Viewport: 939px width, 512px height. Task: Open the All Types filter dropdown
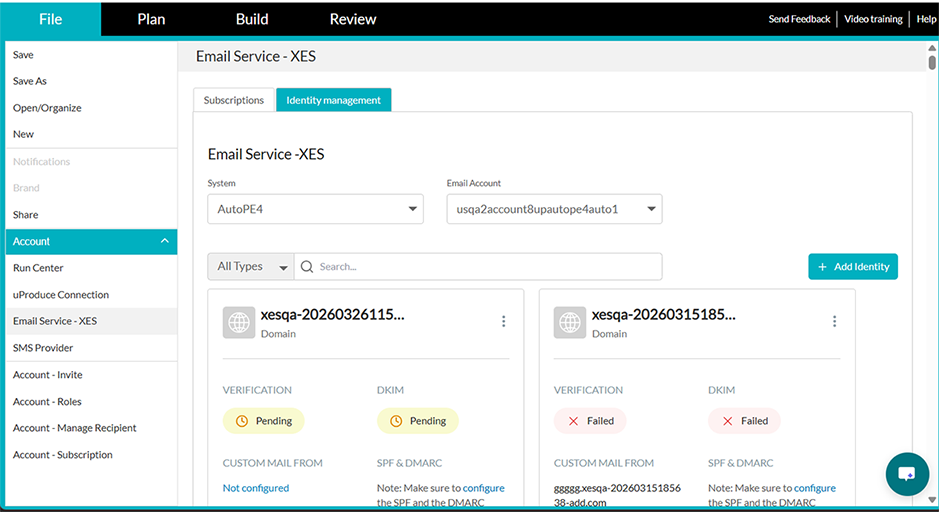pyautogui.click(x=250, y=267)
